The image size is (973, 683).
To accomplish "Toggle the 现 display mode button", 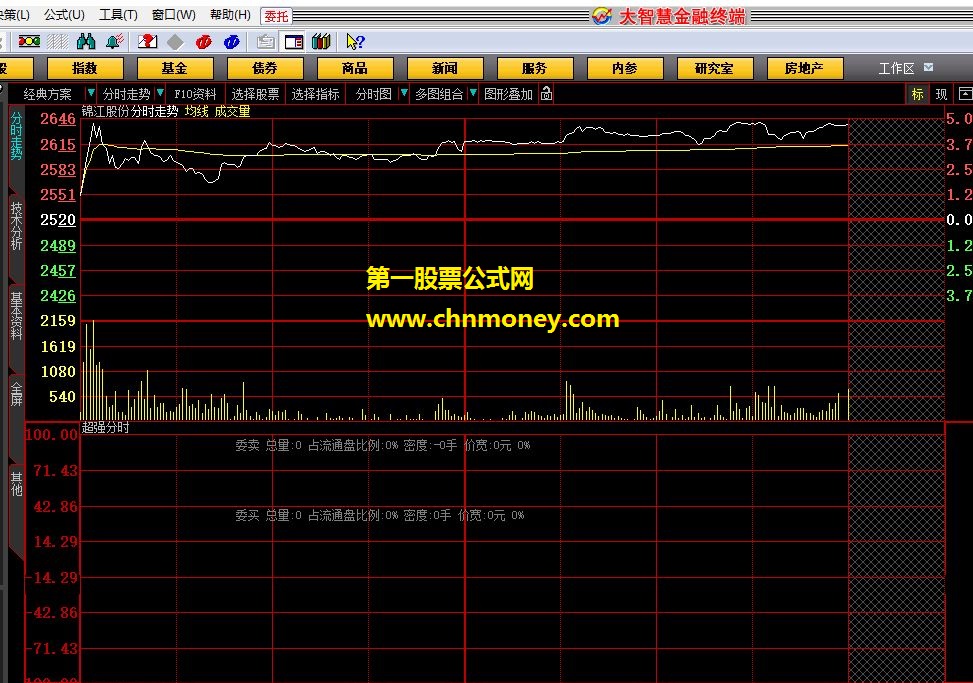I will (941, 94).
